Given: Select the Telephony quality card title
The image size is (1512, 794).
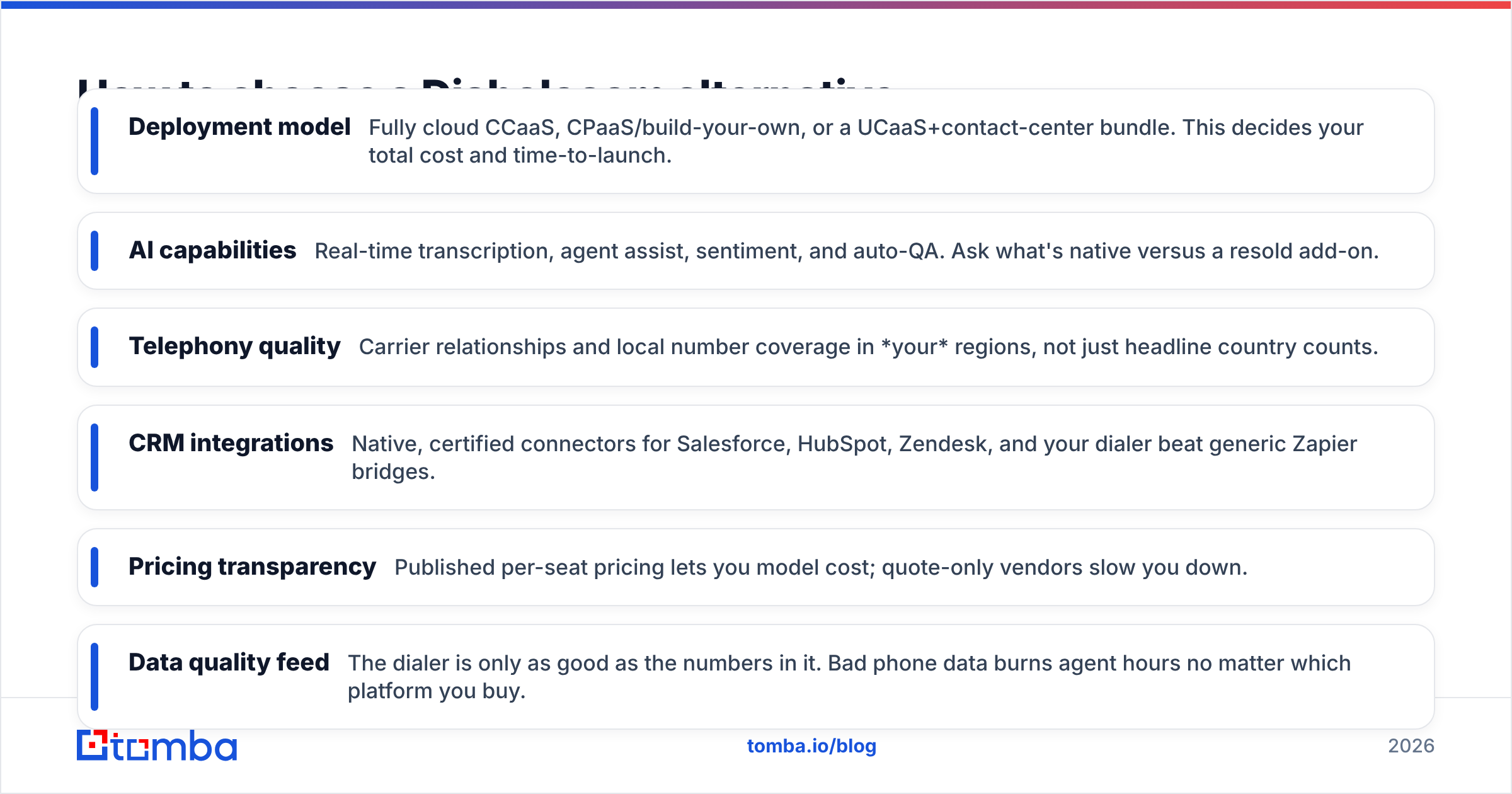Looking at the screenshot, I should click(x=234, y=347).
